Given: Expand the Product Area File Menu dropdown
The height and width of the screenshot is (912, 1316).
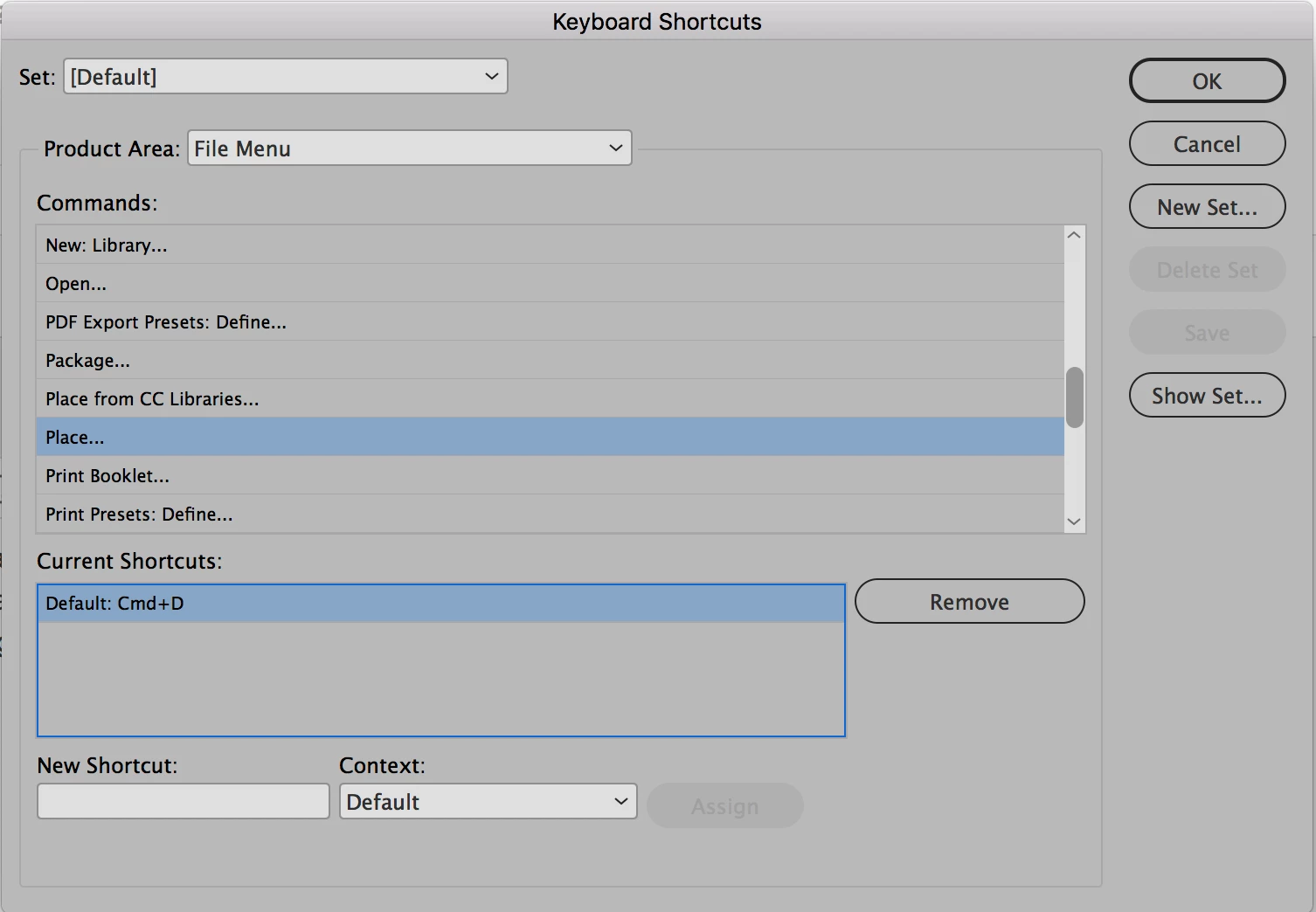Looking at the screenshot, I should tap(409, 148).
